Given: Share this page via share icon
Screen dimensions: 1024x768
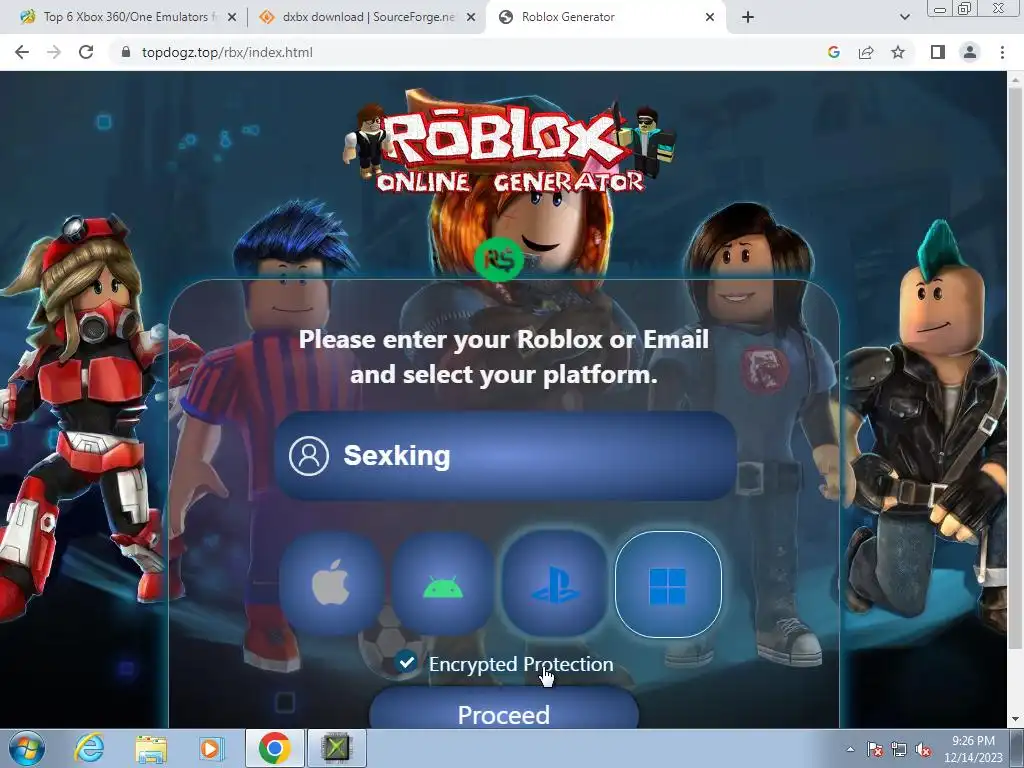Looking at the screenshot, I should 866,52.
